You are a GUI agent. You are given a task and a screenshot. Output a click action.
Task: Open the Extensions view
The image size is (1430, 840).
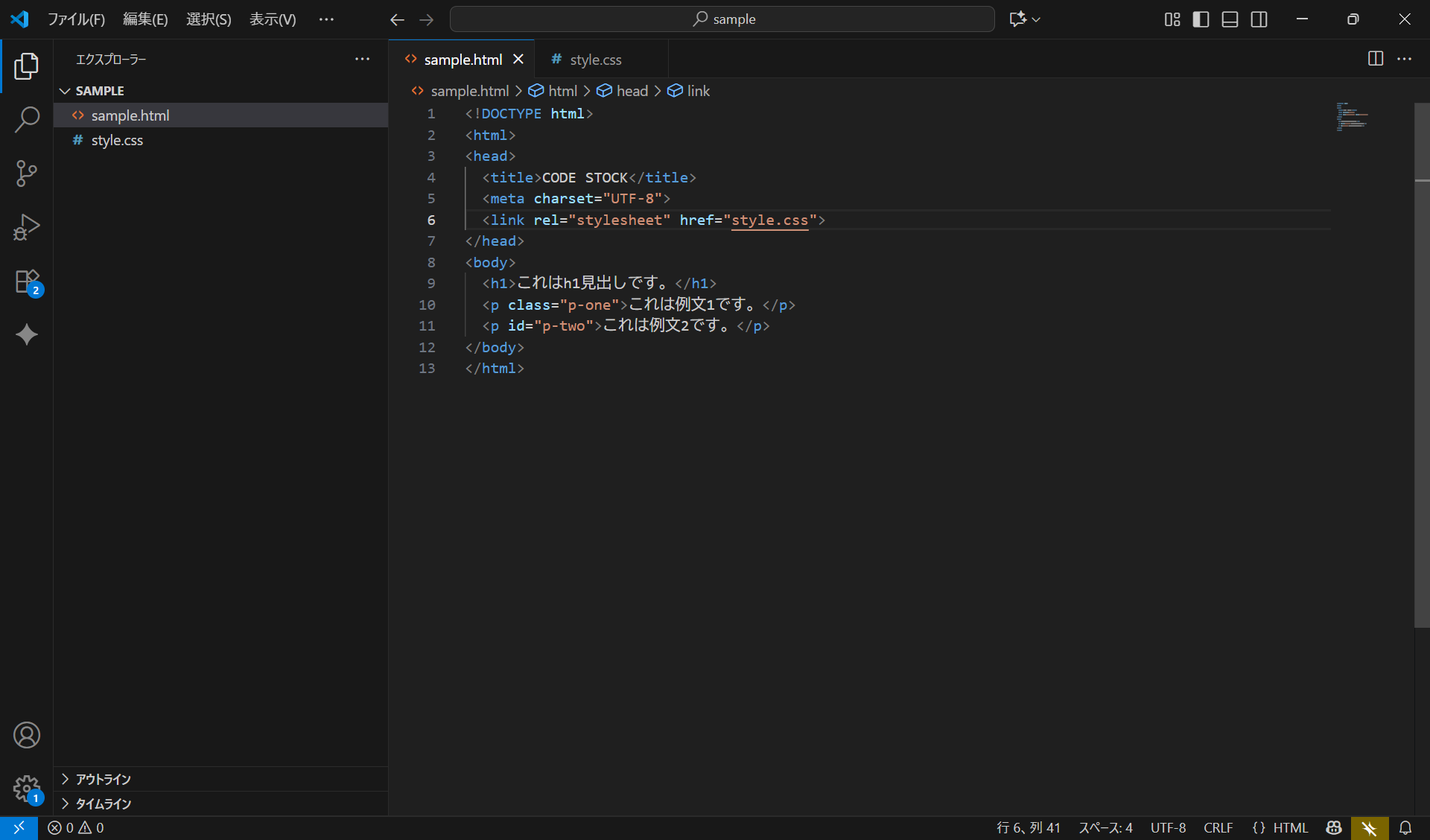pyautogui.click(x=27, y=281)
